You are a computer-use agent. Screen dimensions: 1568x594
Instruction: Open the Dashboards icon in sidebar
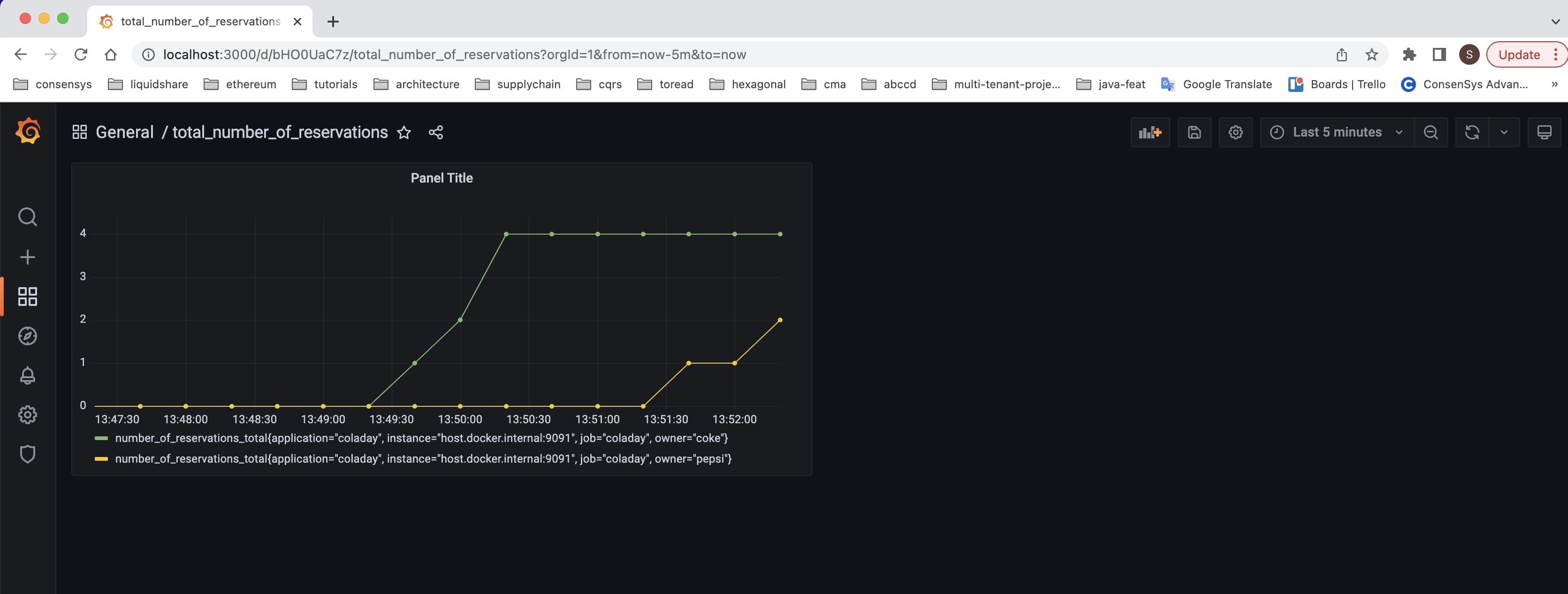pos(27,297)
